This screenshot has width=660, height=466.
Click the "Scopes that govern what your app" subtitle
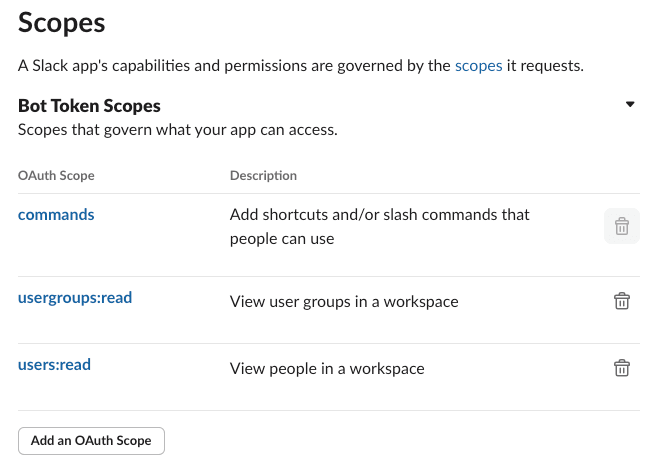coord(178,130)
